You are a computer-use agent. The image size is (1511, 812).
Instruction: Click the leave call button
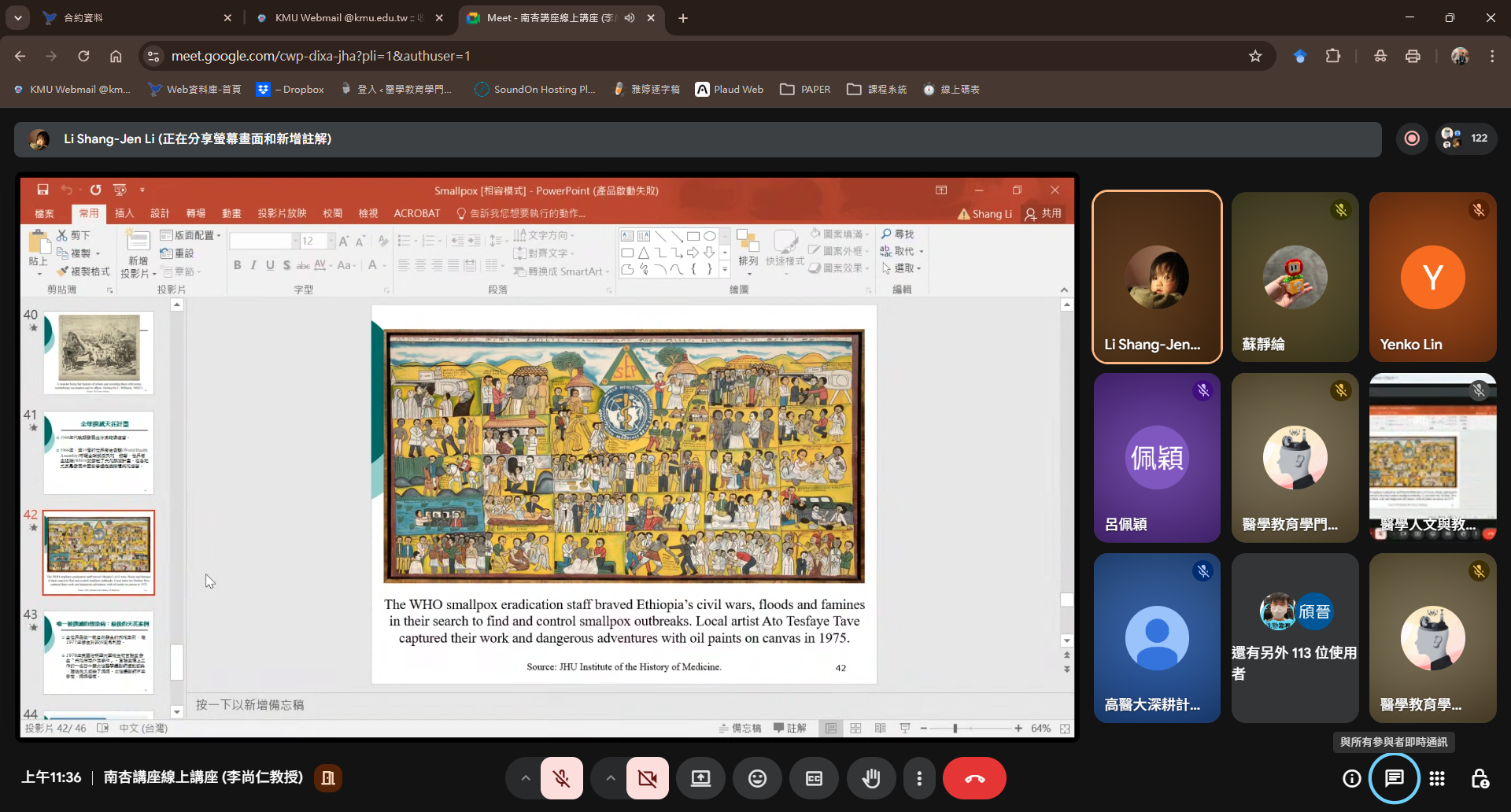(x=974, y=778)
